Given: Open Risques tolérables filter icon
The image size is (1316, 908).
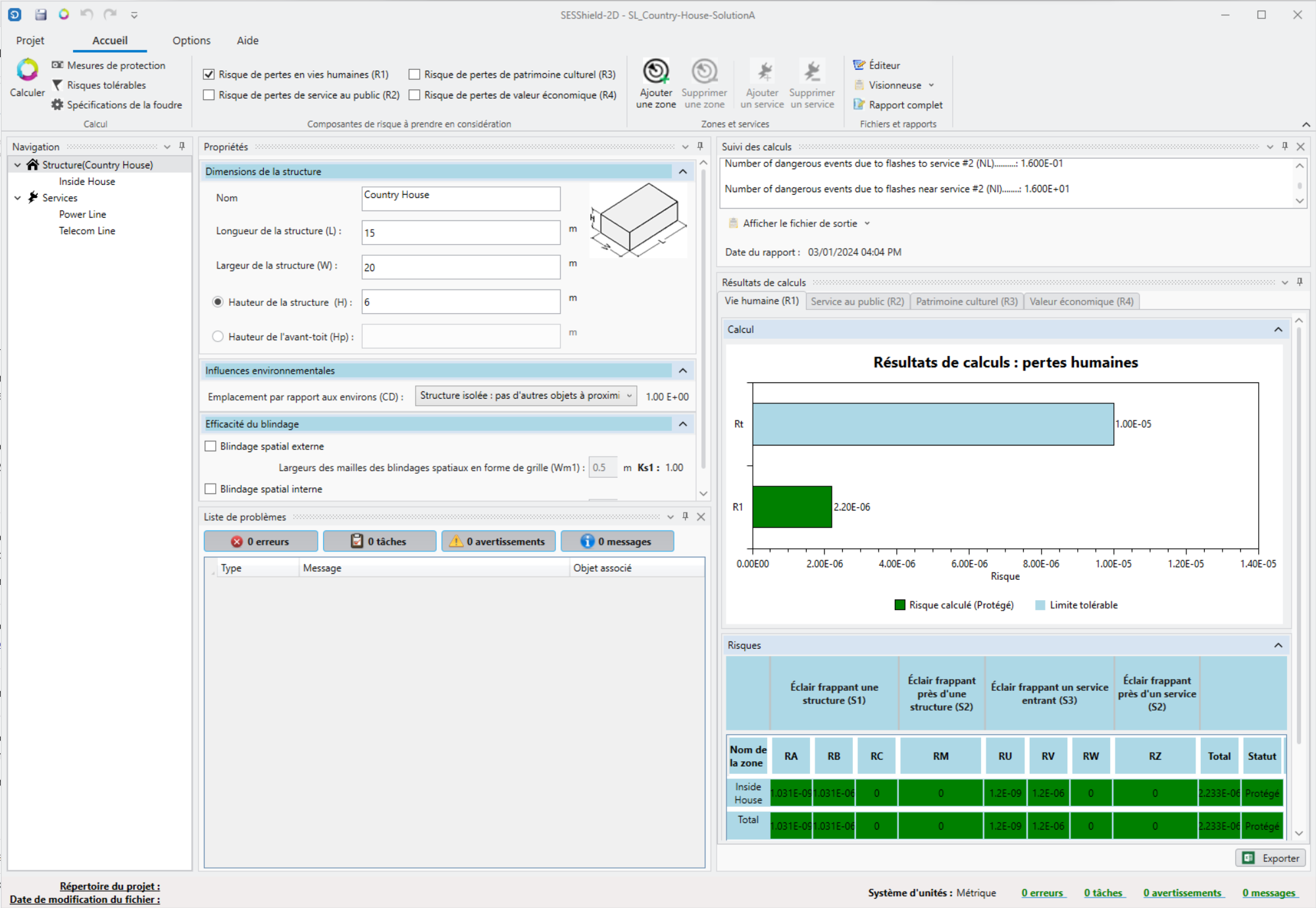Looking at the screenshot, I should [x=57, y=85].
